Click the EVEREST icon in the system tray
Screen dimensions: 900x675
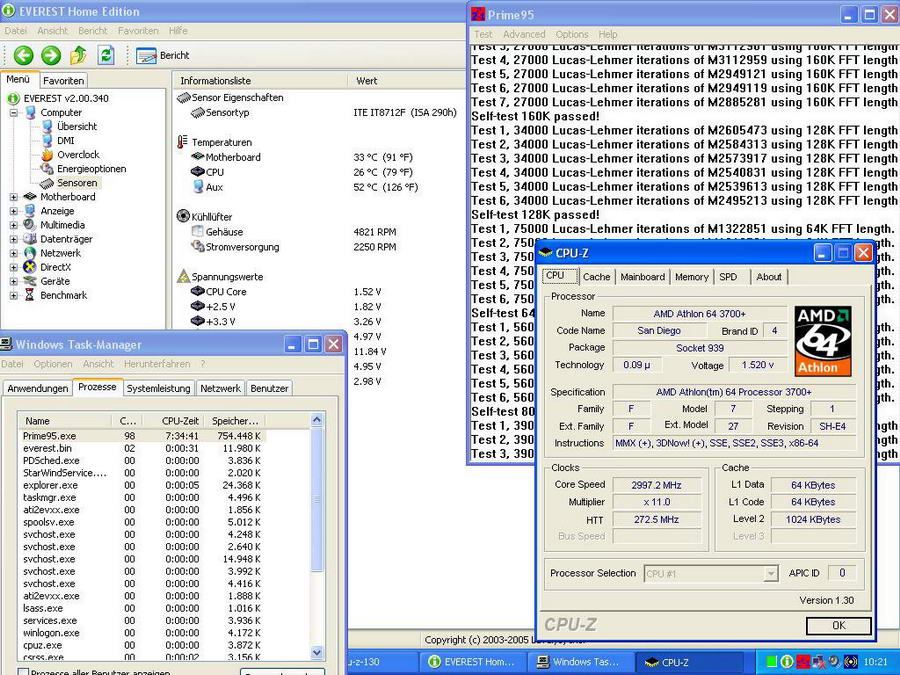[787, 662]
